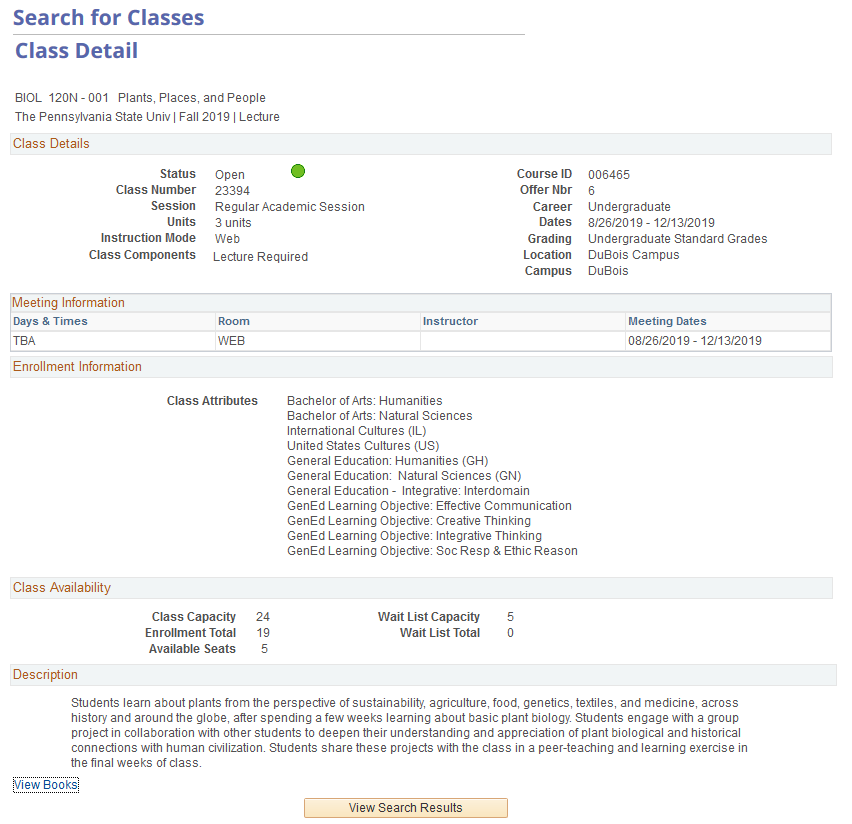The height and width of the screenshot is (824, 852).
Task: Click the BIOL 120N course title text
Action: [140, 97]
